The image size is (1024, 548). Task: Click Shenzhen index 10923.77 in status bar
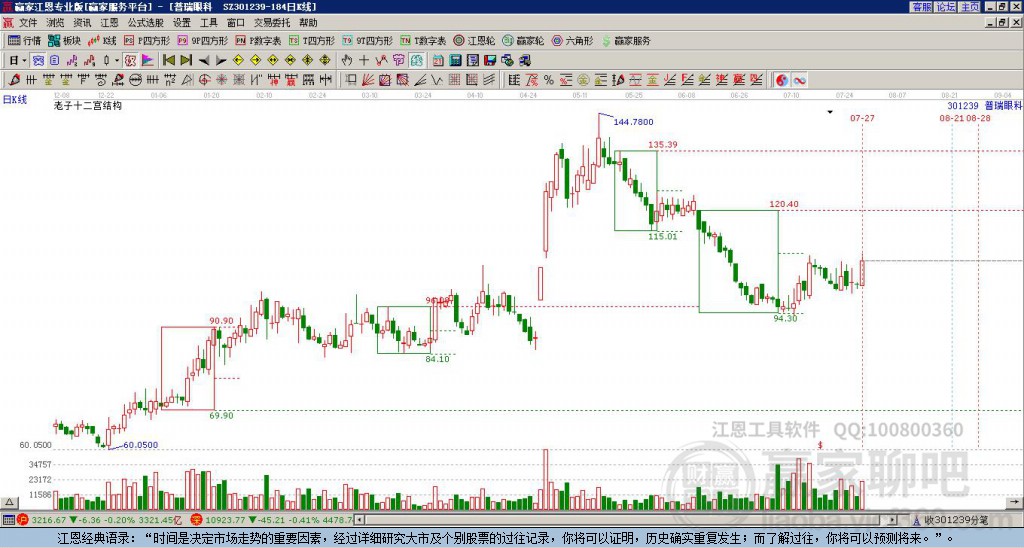coord(224,520)
